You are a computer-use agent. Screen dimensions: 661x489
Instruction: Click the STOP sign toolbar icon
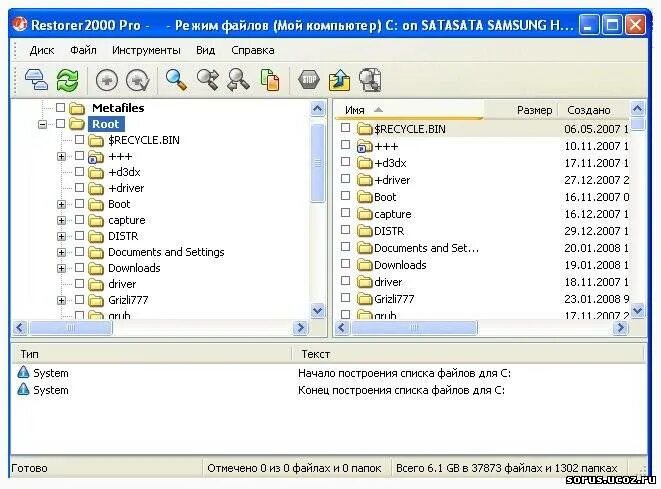pos(309,80)
